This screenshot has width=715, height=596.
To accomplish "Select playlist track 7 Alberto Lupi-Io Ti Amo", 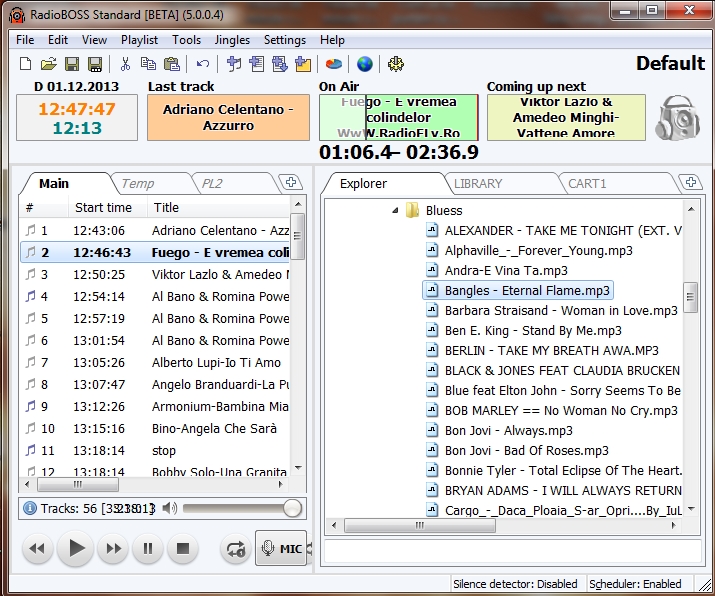I will point(155,363).
